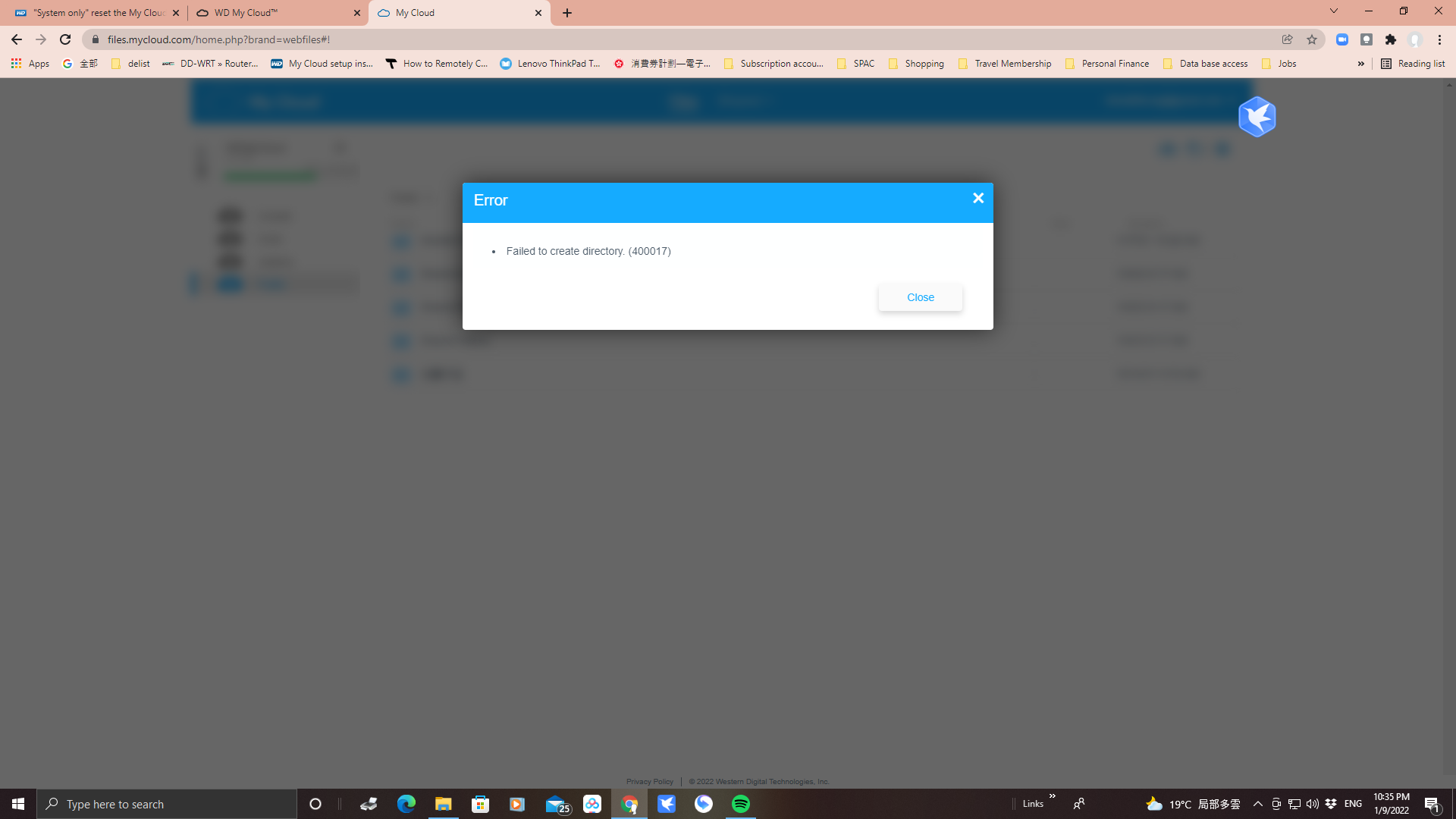Click the Close button in error dialog

(920, 297)
